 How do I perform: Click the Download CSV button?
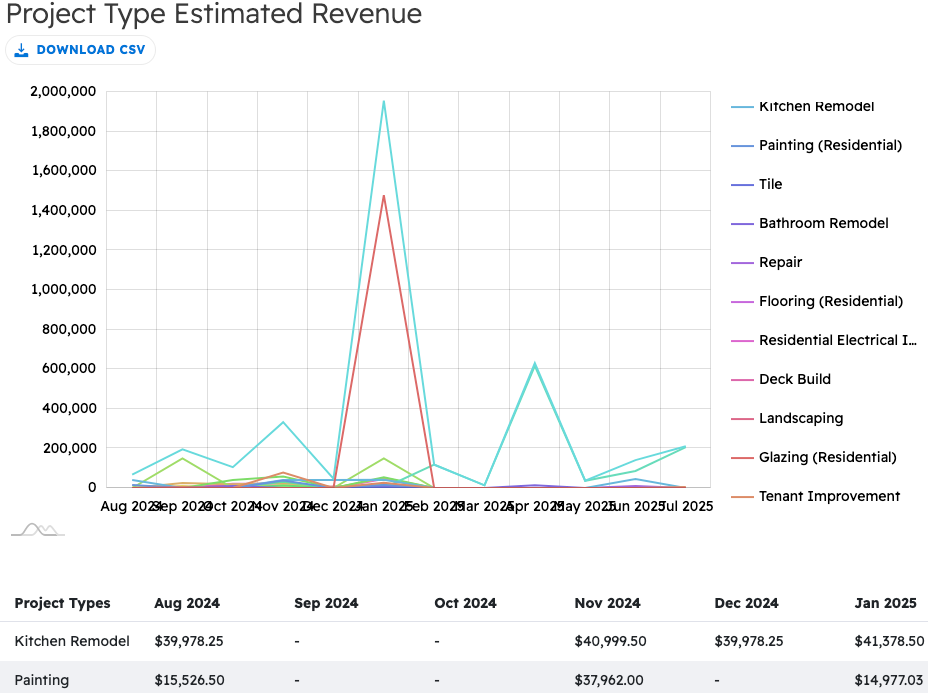pyautogui.click(x=80, y=50)
